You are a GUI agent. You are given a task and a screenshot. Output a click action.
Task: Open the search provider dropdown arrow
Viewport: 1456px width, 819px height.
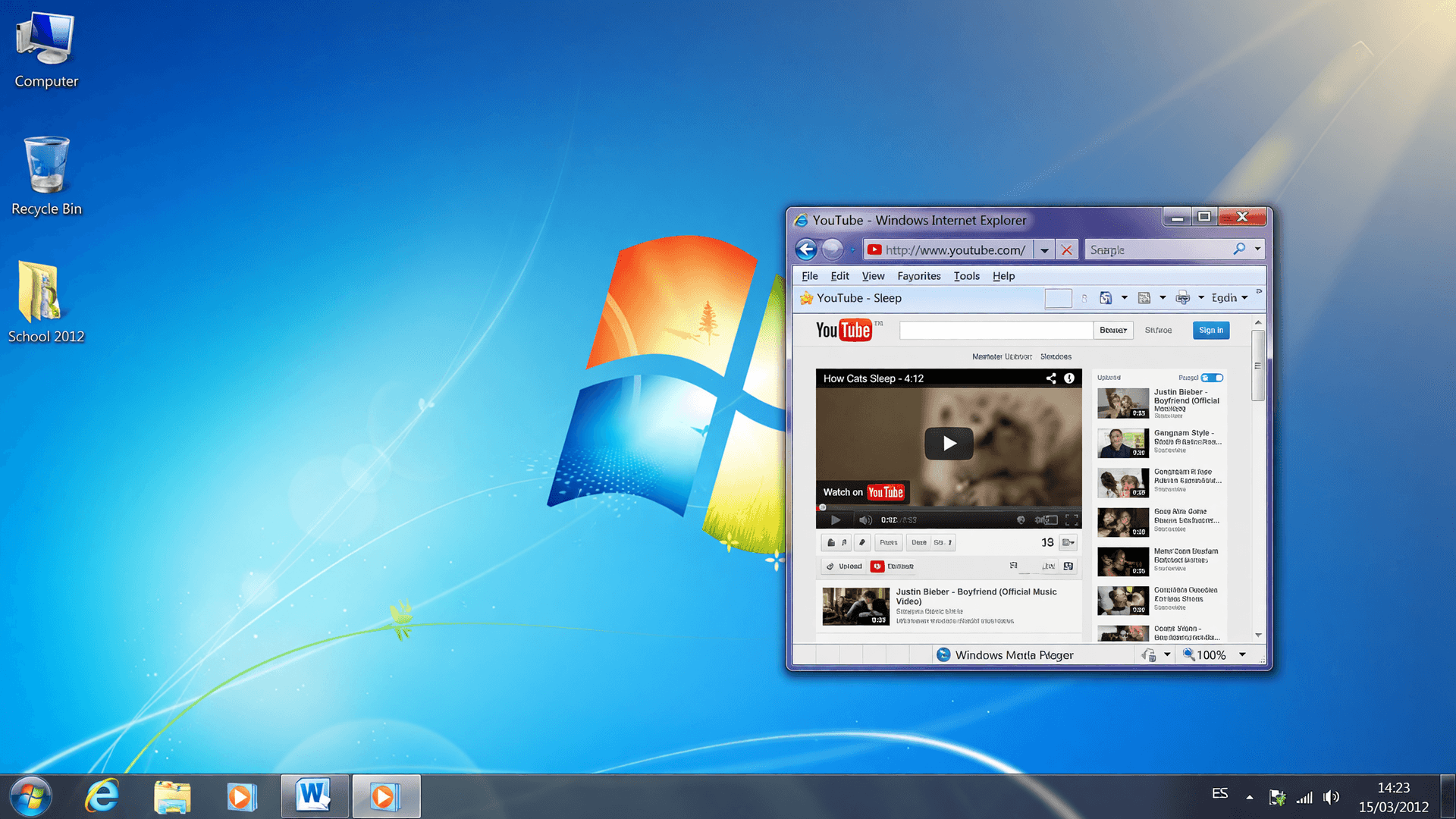click(x=1257, y=249)
